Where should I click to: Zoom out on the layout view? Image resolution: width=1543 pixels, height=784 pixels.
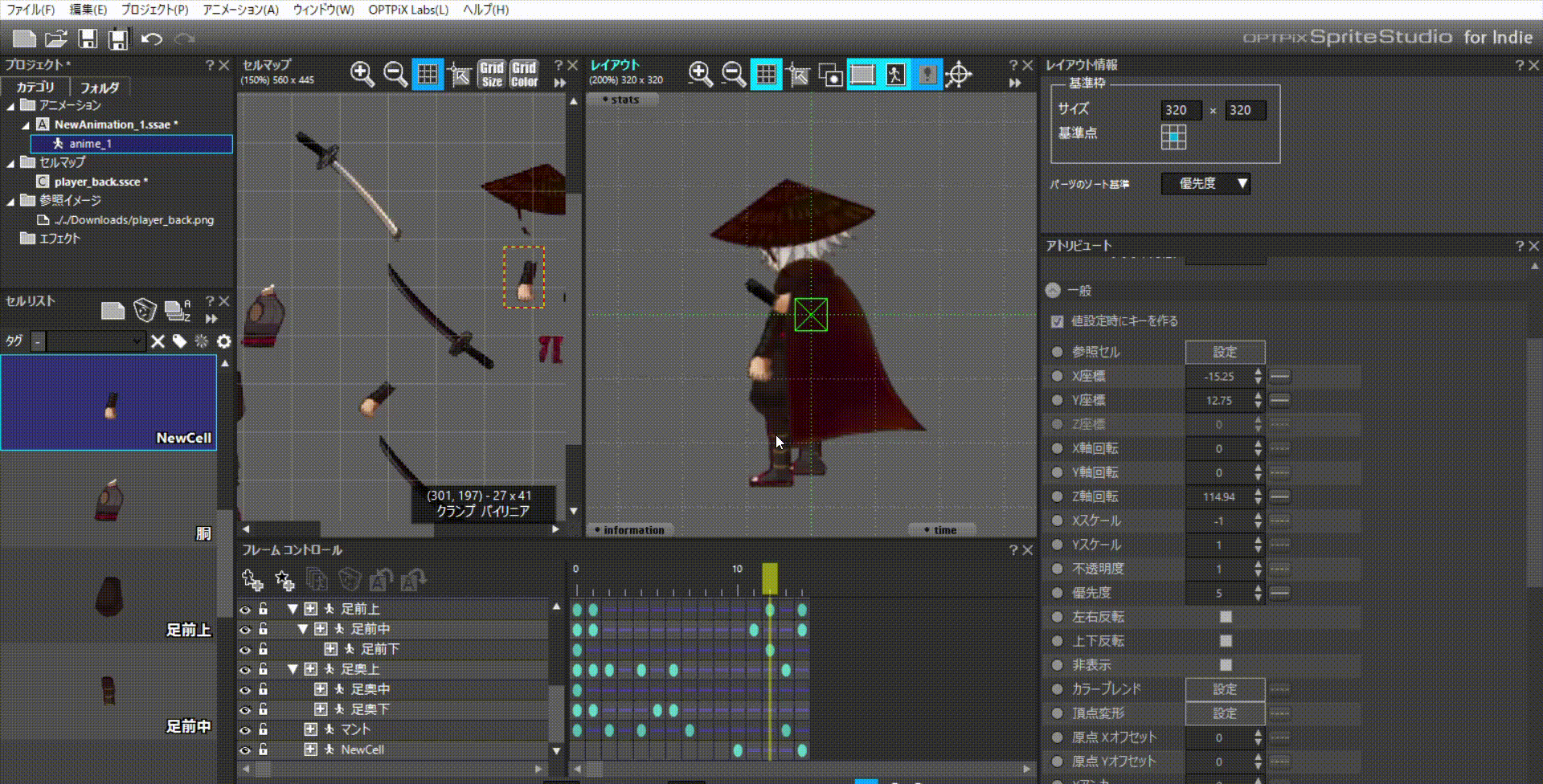(733, 75)
